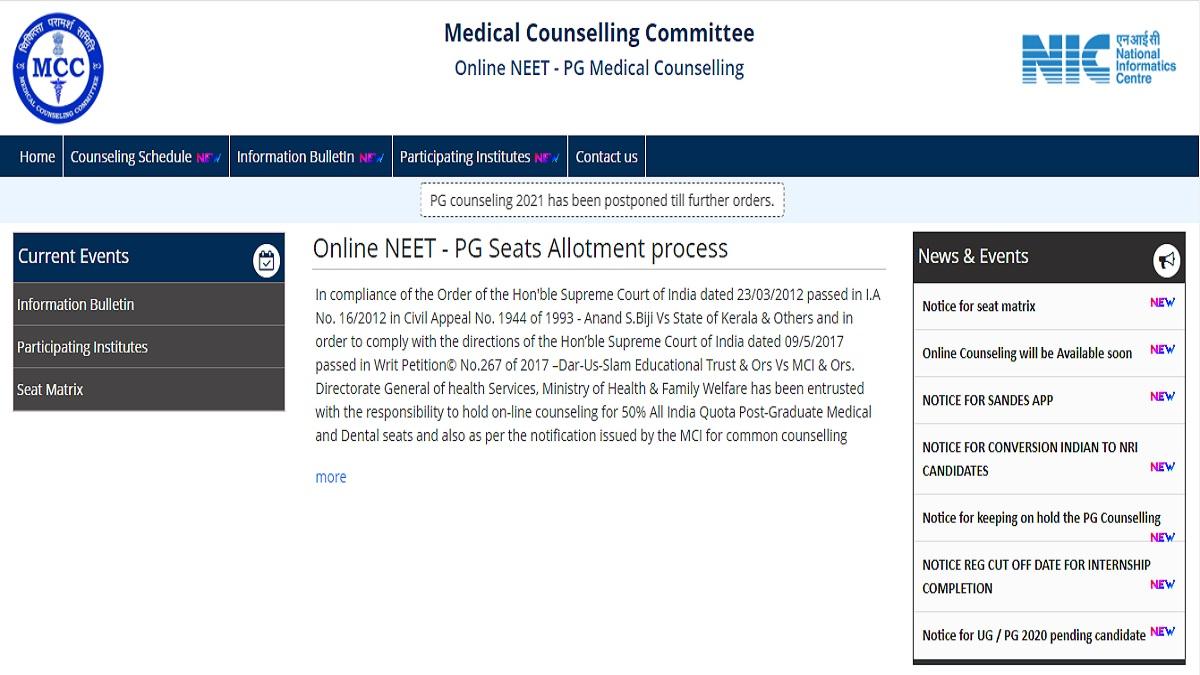Open the Contact us menu item
Screen dimensions: 1200x675
[606, 156]
